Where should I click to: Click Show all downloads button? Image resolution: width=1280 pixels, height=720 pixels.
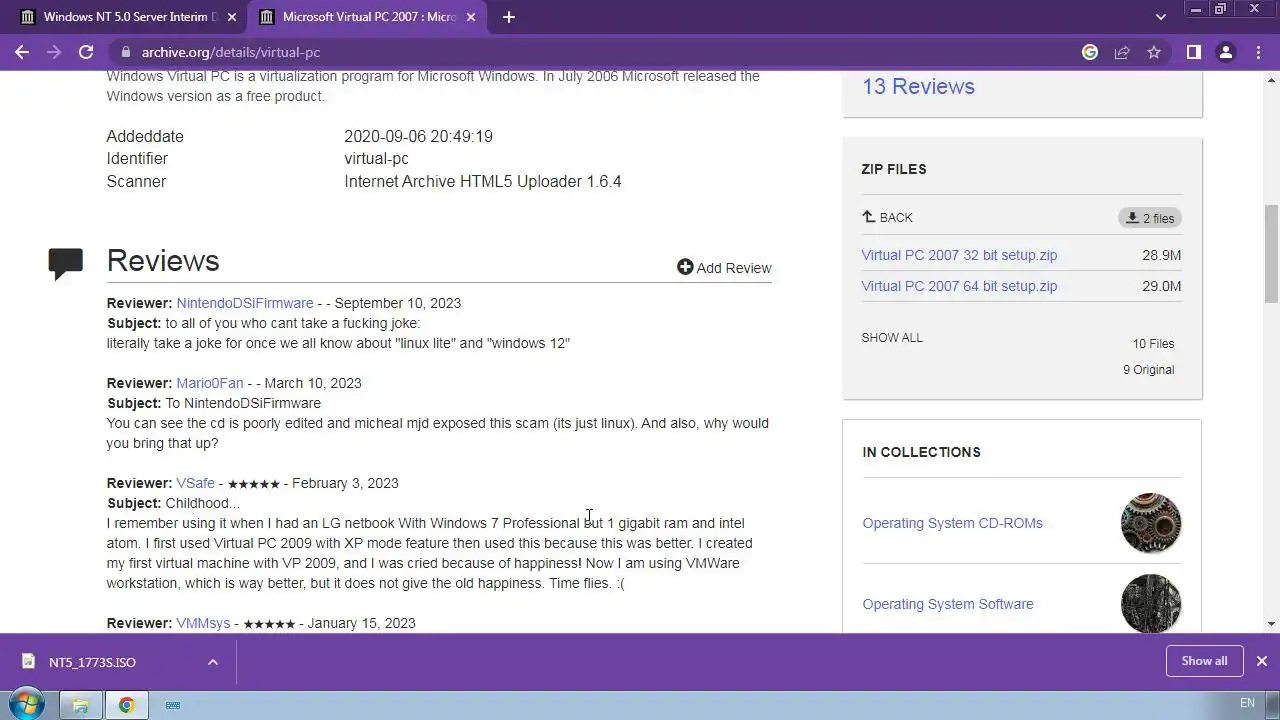1204,661
